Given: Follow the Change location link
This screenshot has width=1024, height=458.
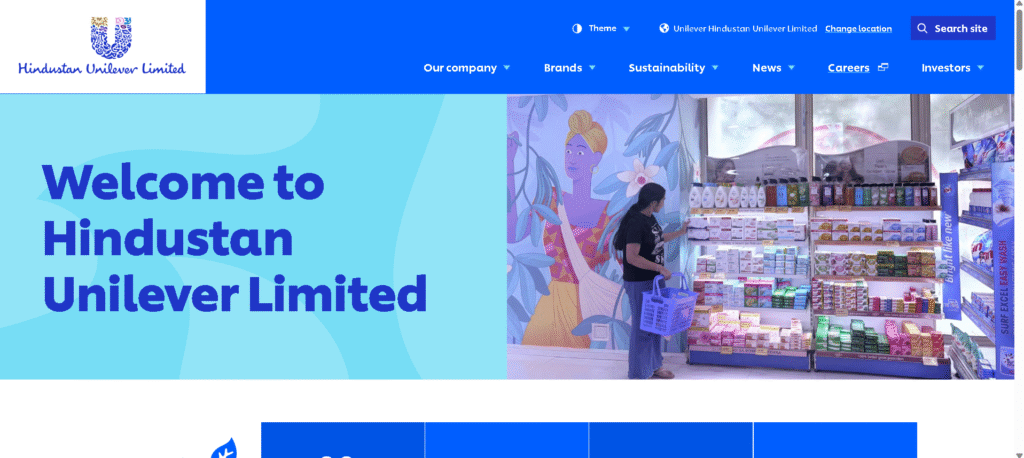Looking at the screenshot, I should [858, 29].
